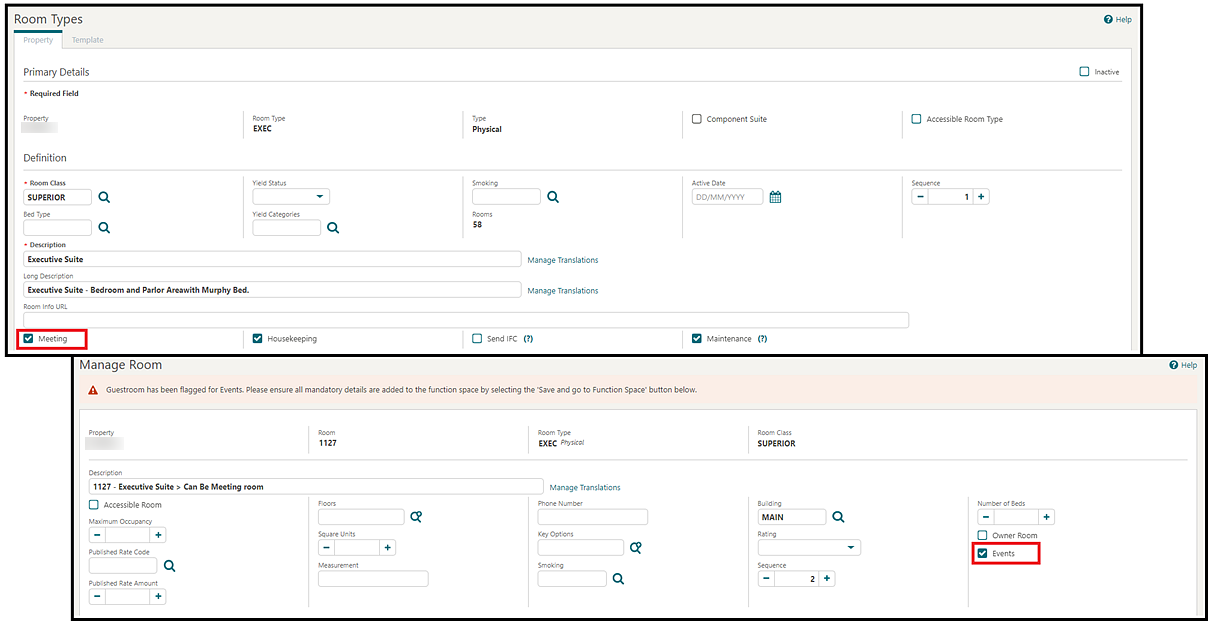Click the Floors lookup search icon
This screenshot has height=627, width=1214.
tap(416, 517)
